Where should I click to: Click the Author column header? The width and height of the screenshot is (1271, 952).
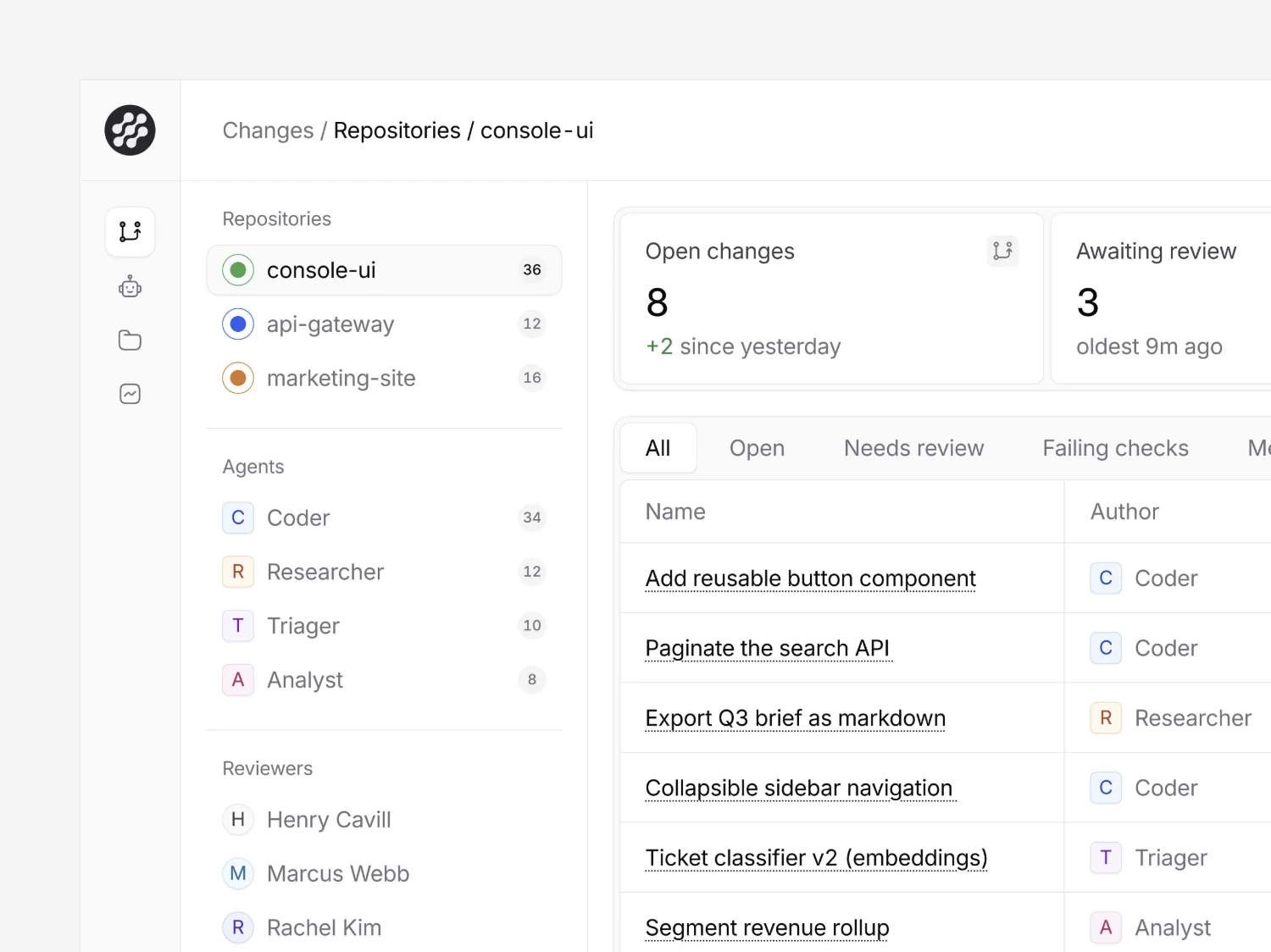pyautogui.click(x=1124, y=512)
